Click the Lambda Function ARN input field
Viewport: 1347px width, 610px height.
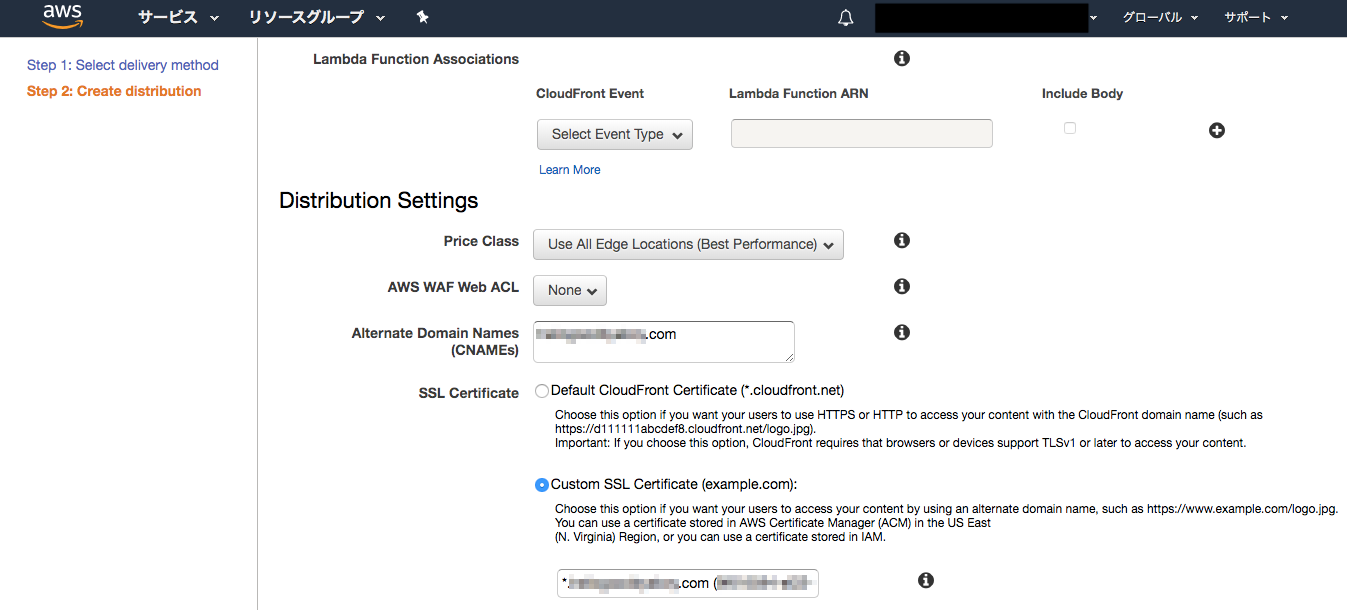[x=862, y=134]
